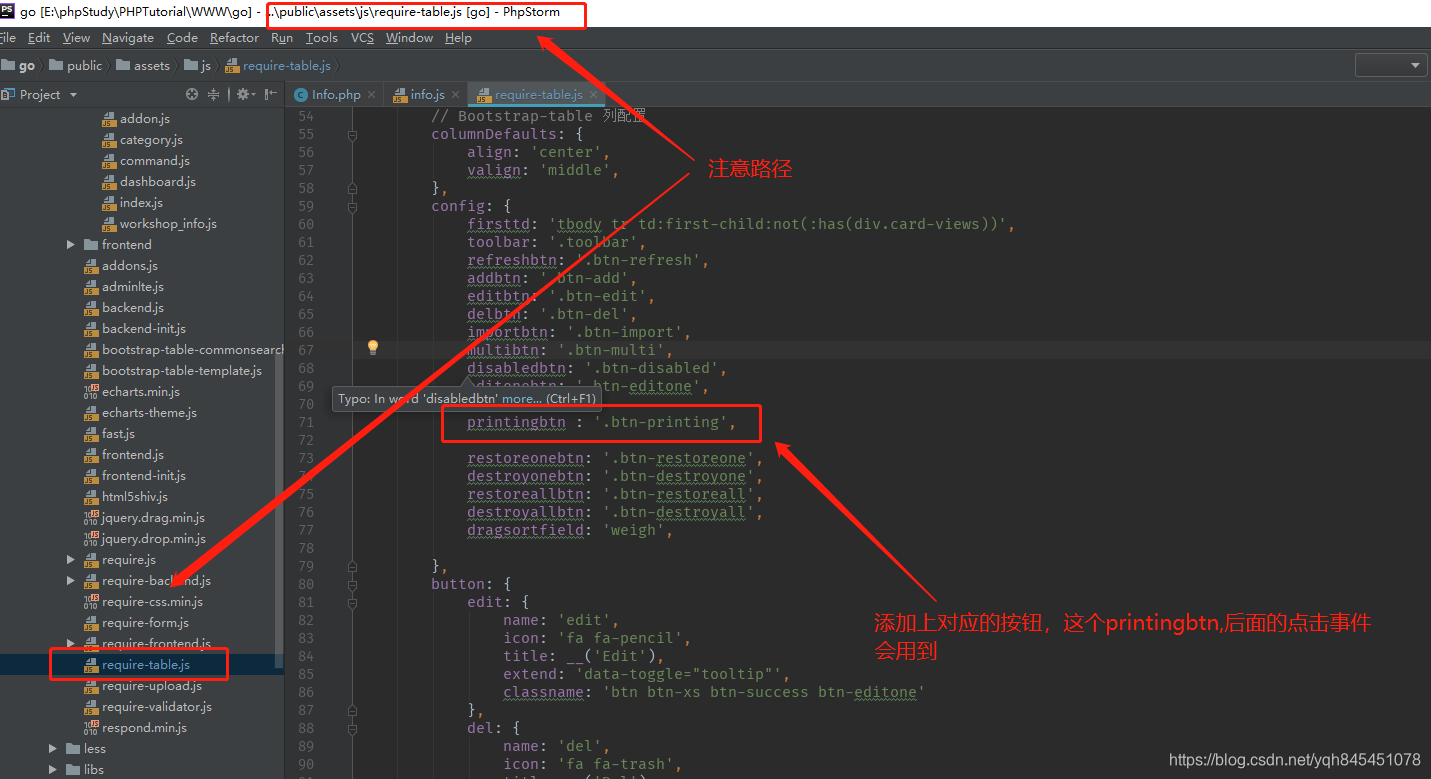Click the Project panel vertical scrollbar
This screenshot has height=779, width=1431.
(x=279, y=400)
